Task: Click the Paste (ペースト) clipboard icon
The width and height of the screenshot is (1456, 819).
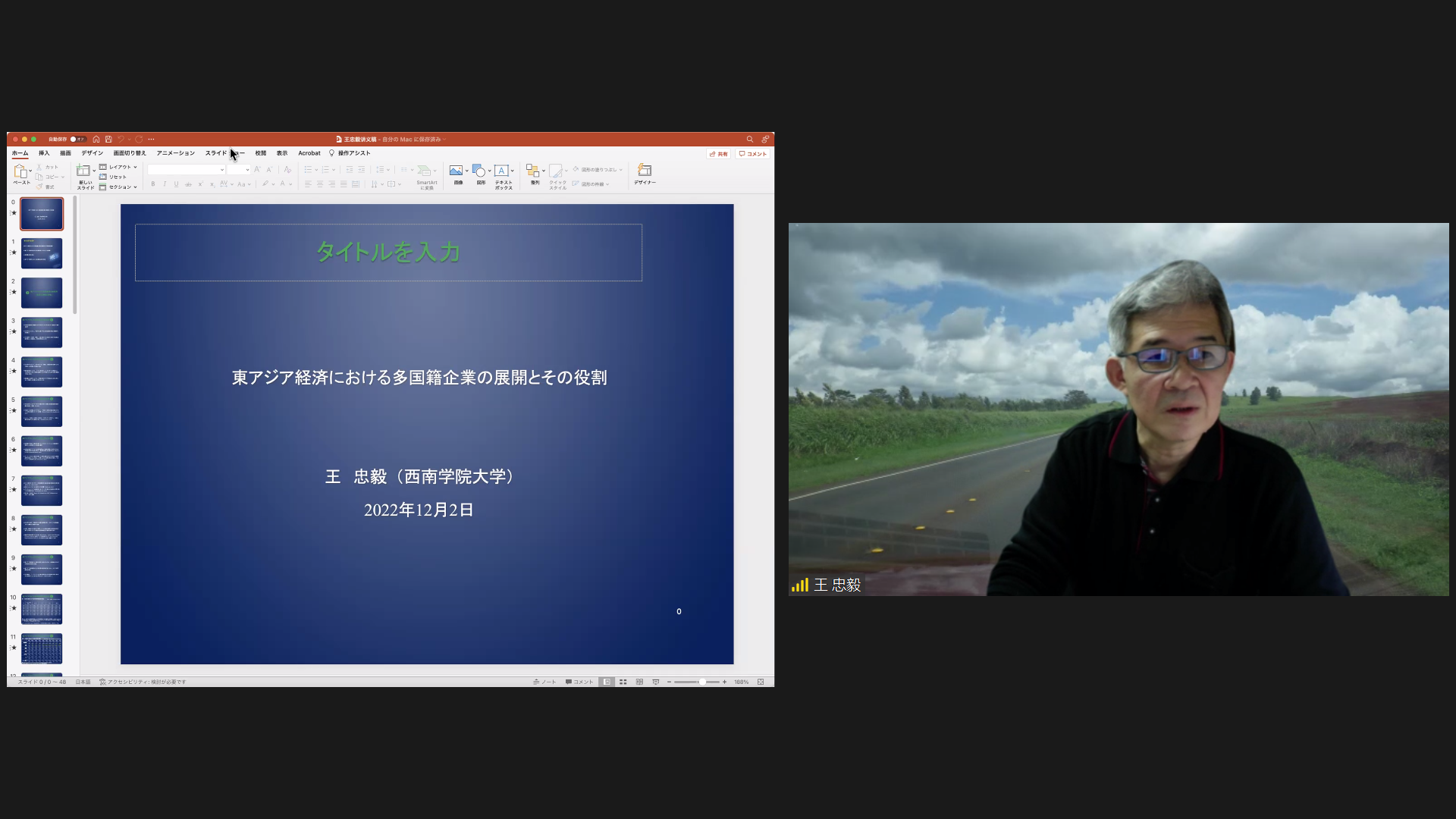Action: tap(20, 171)
